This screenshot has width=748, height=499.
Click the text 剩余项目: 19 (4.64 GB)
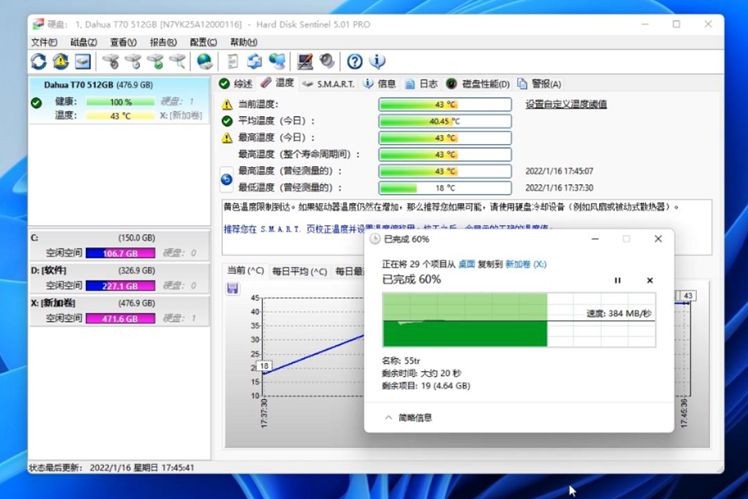click(426, 386)
